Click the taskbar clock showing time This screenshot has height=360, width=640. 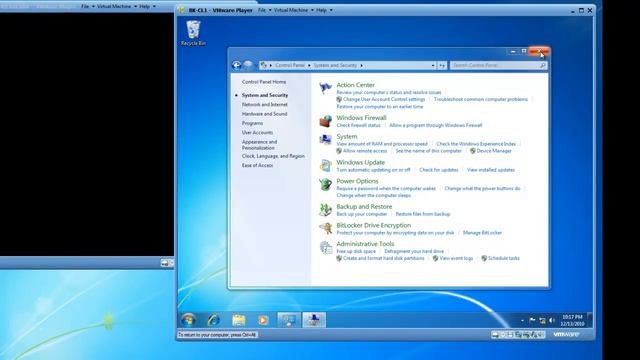(572, 320)
